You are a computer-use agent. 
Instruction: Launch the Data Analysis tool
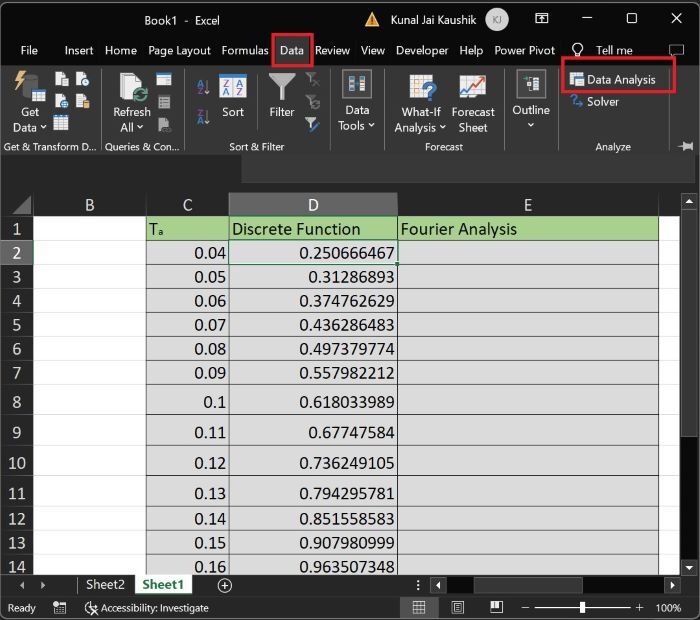(x=612, y=79)
